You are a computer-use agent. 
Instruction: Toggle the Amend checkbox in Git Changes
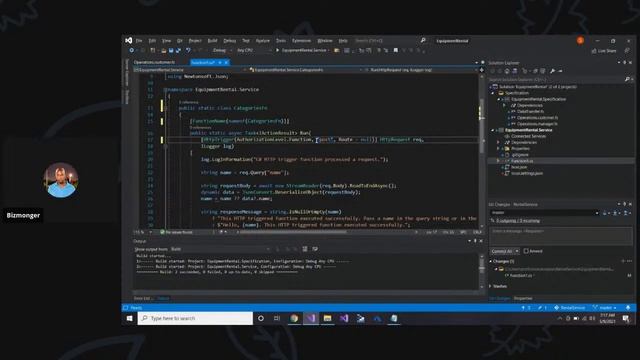coord(526,251)
